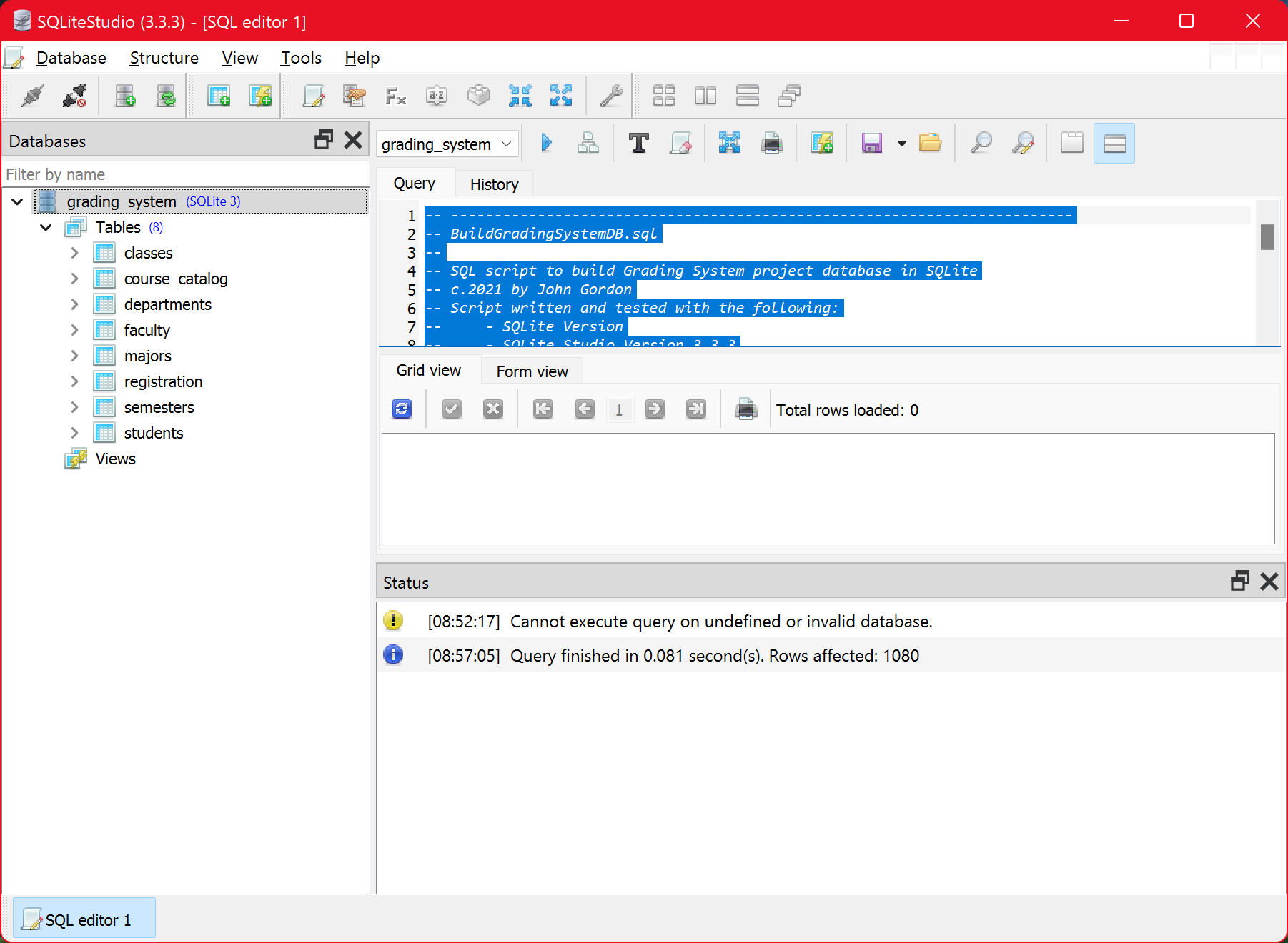Image resolution: width=1288 pixels, height=943 pixels.
Task: Expand the faculty table
Action: pos(74,331)
